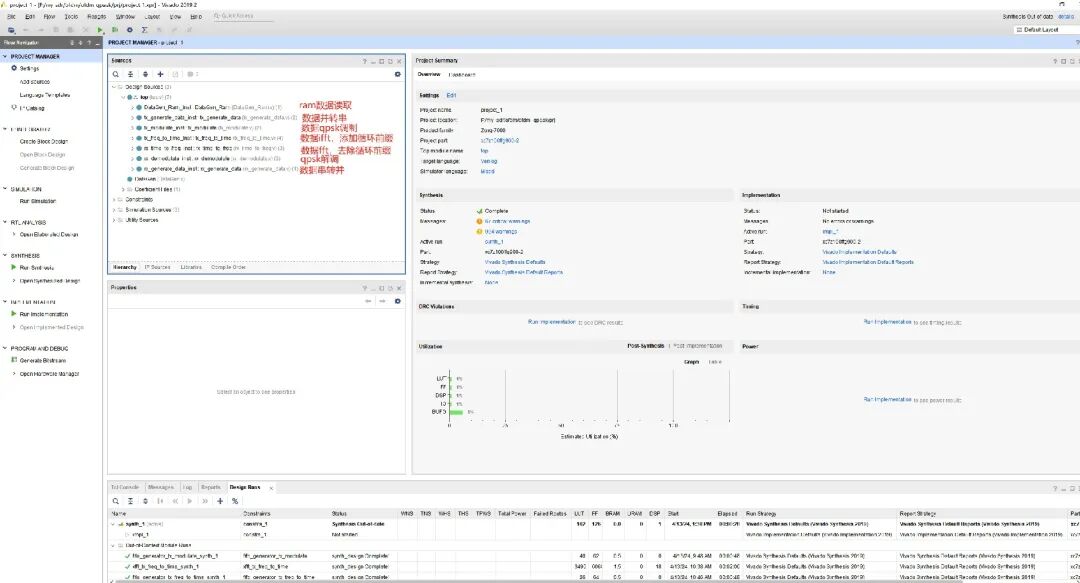Switch Utilization view to Table
Viewport: 1080px width, 583px height.
pos(716,362)
